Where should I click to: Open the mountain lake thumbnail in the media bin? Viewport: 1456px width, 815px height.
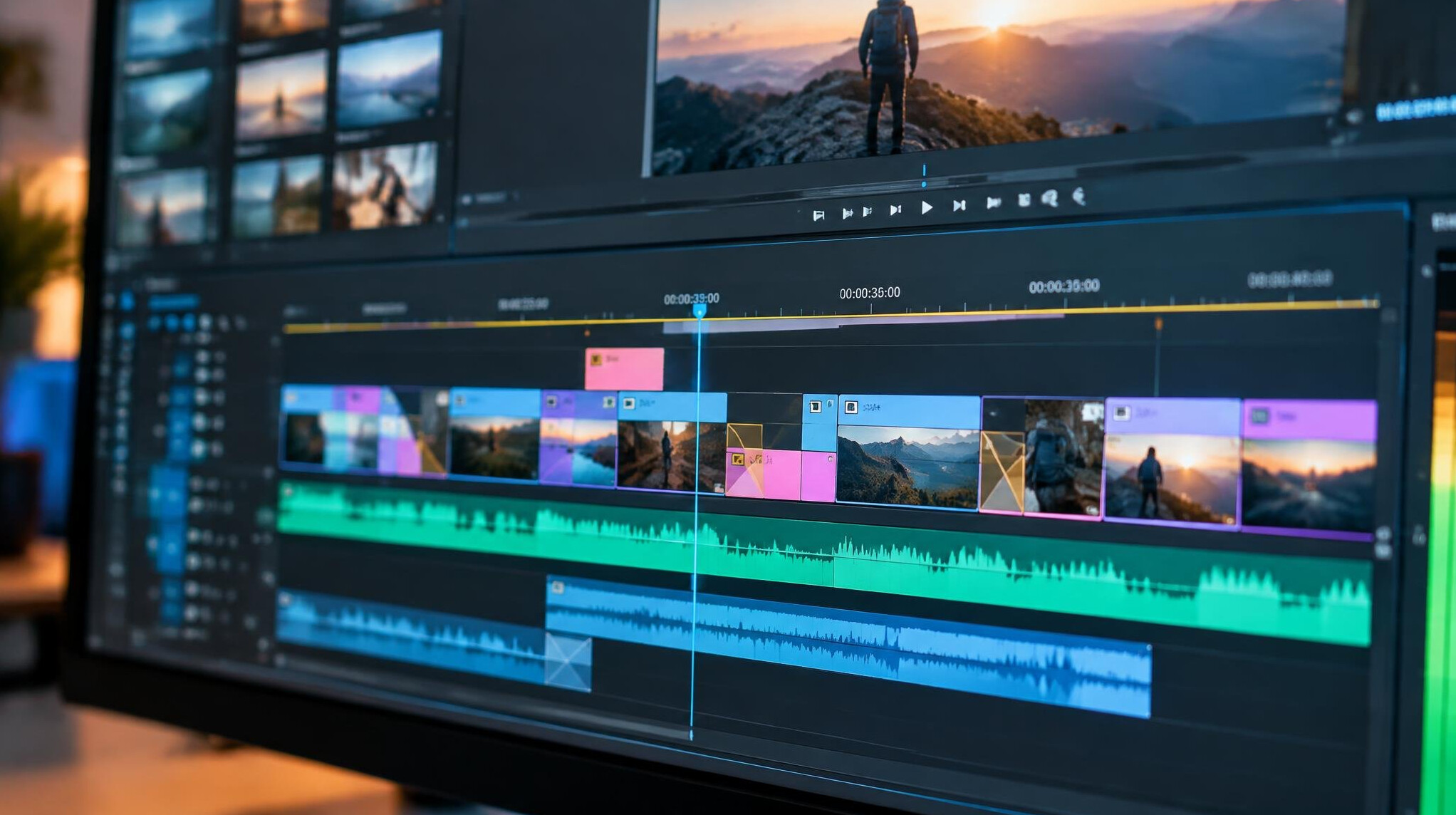389,78
